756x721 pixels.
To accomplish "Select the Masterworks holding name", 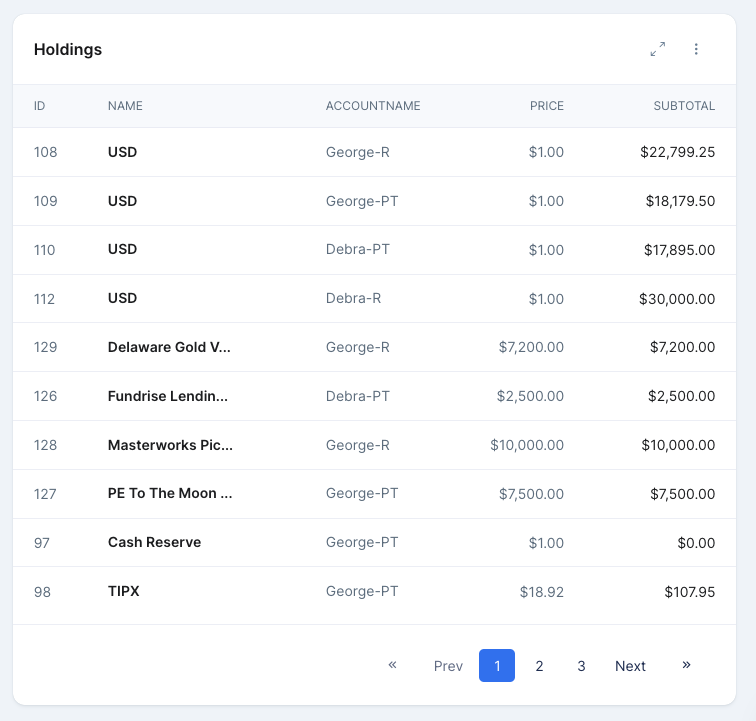I will coord(170,445).
